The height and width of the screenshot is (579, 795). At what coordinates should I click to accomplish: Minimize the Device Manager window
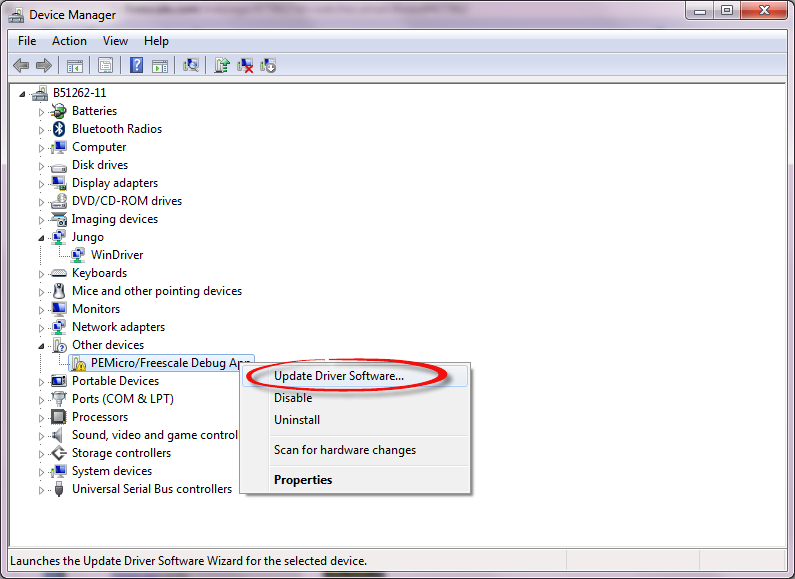point(700,11)
